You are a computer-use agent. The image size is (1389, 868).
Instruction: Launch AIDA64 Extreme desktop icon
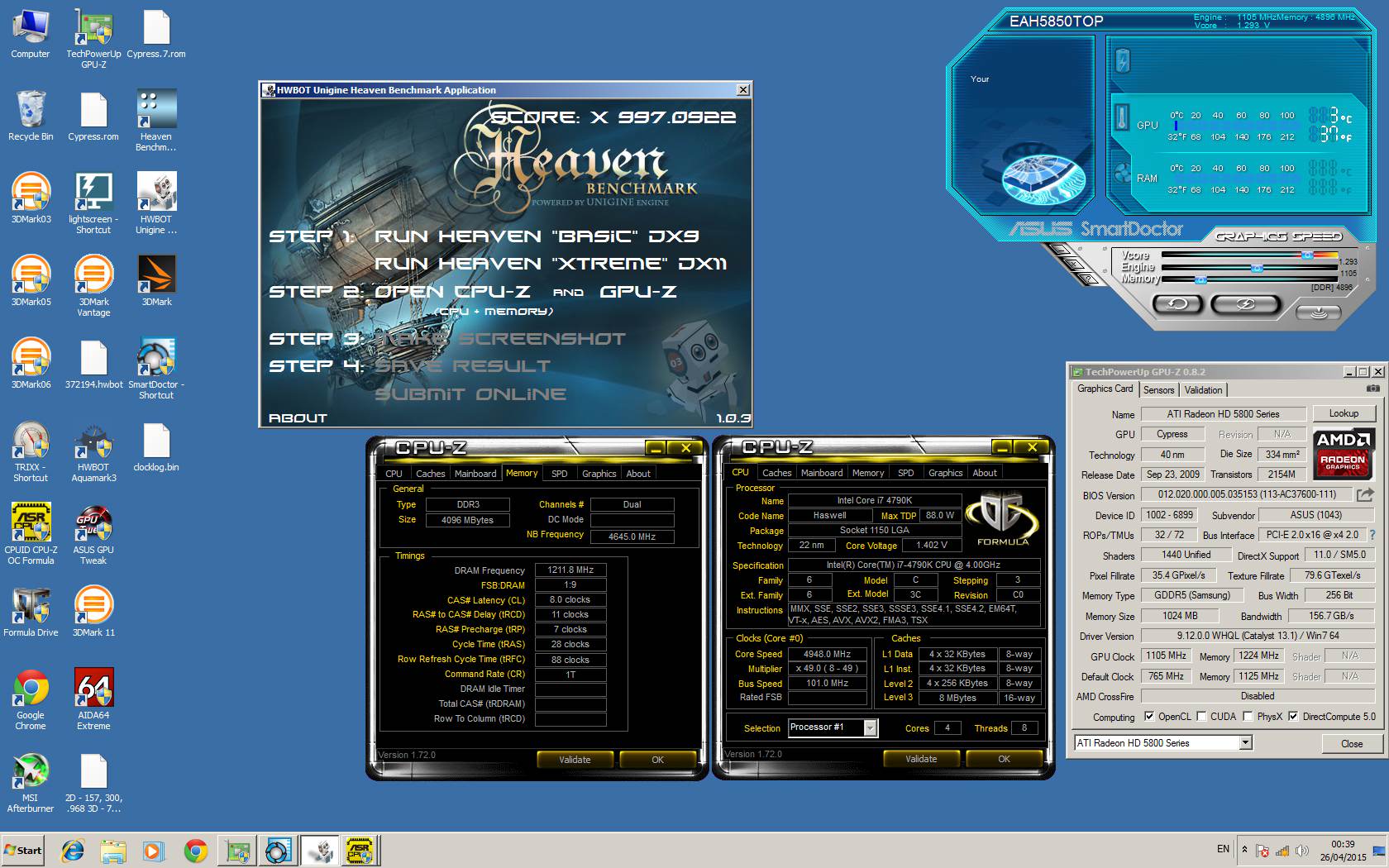pos(93,700)
